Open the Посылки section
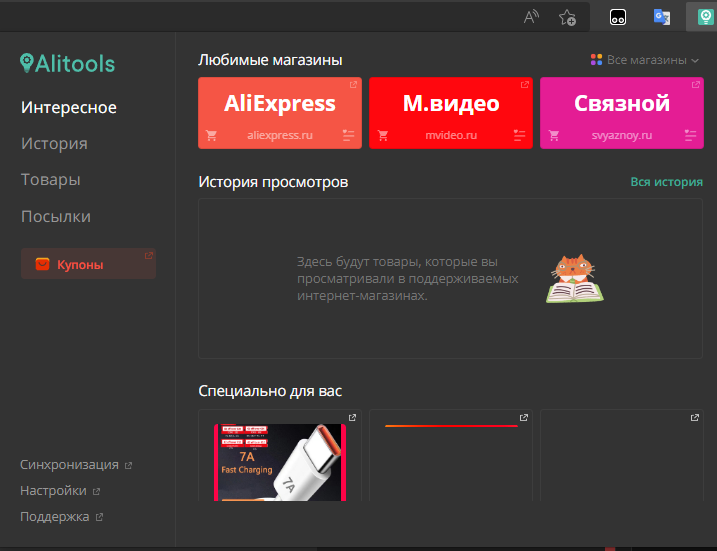 coord(56,216)
